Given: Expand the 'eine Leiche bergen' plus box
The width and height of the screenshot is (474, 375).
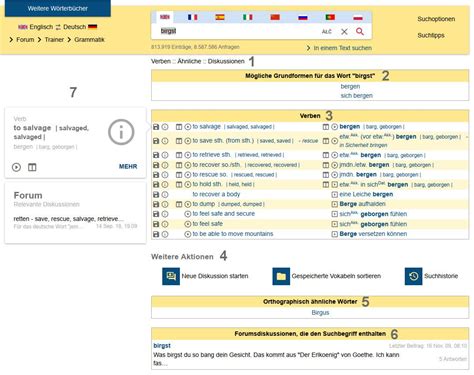Looking at the screenshot, I should [x=335, y=194].
